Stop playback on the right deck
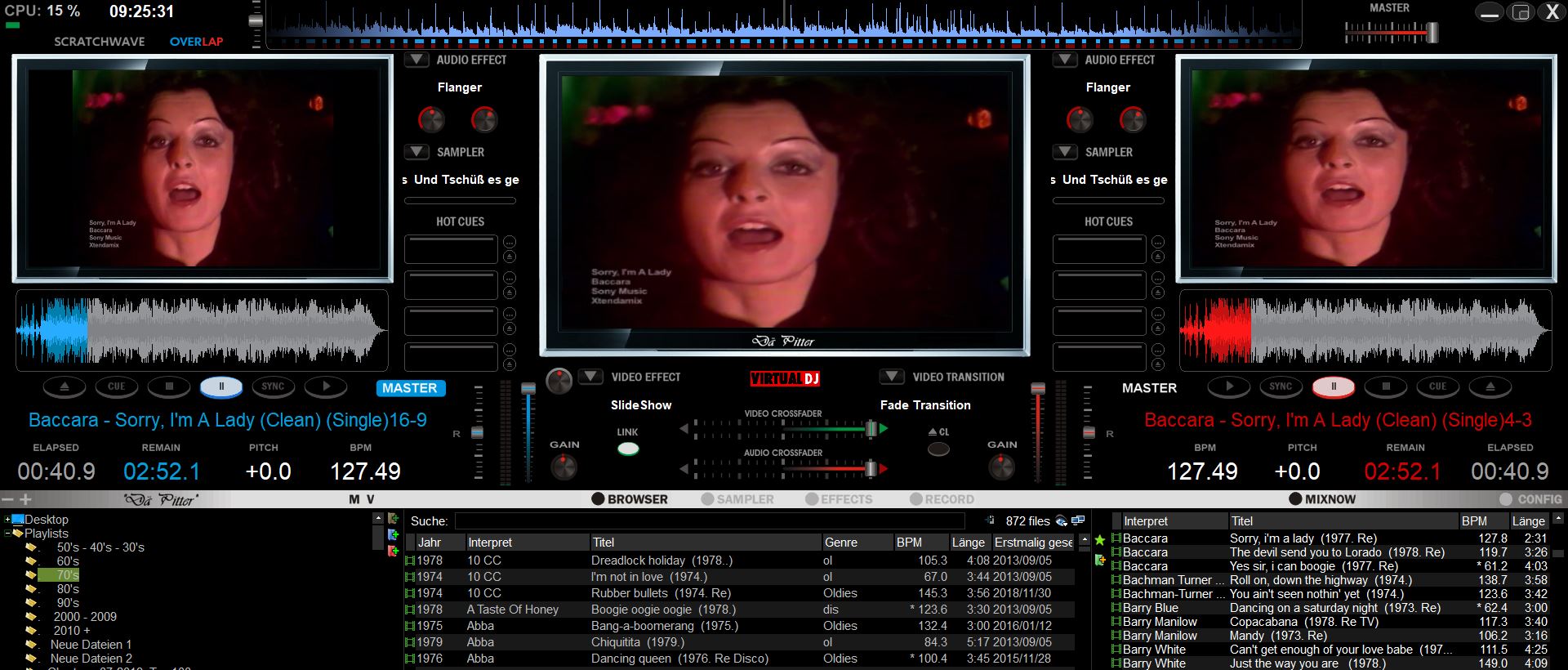1568x670 pixels. coord(1386,386)
